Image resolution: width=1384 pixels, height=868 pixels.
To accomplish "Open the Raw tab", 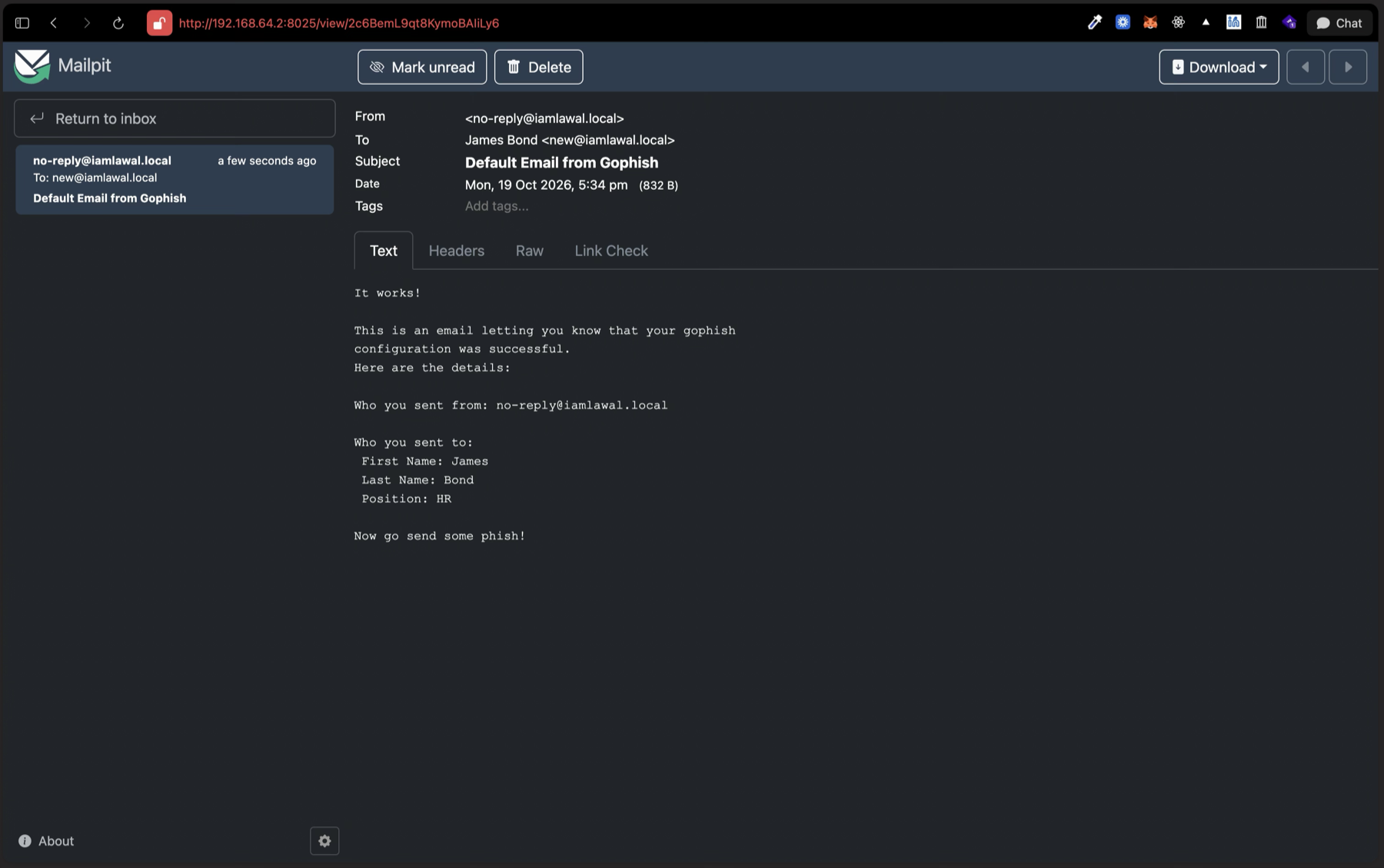I will 530,251.
